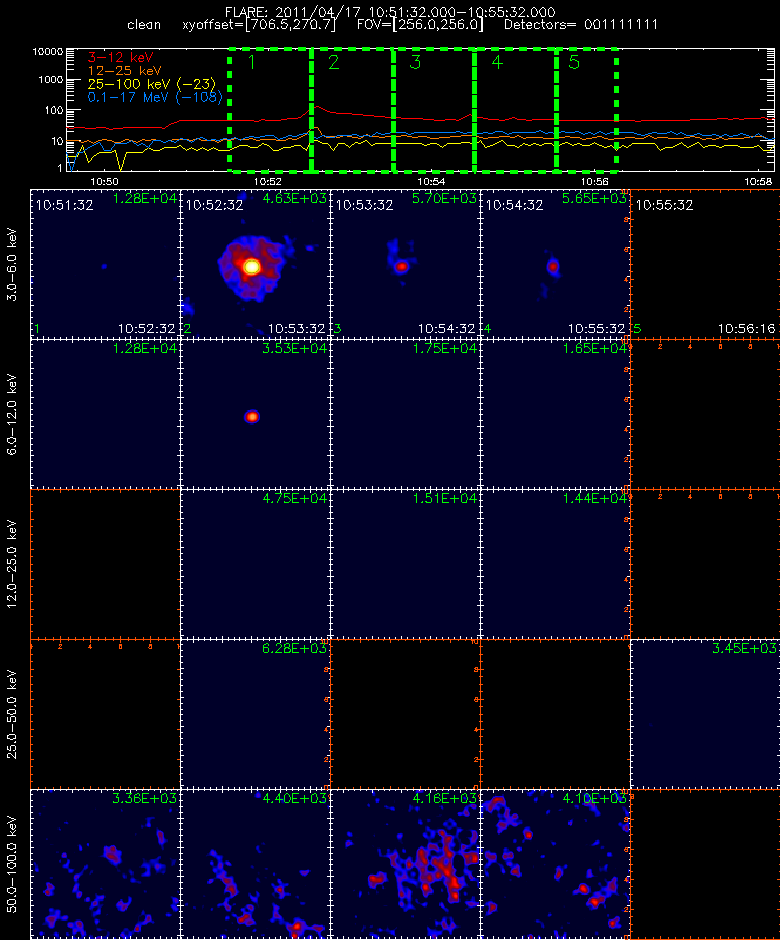Click the 5.65E+03 peak value label
780x940 pixels.
point(595,198)
